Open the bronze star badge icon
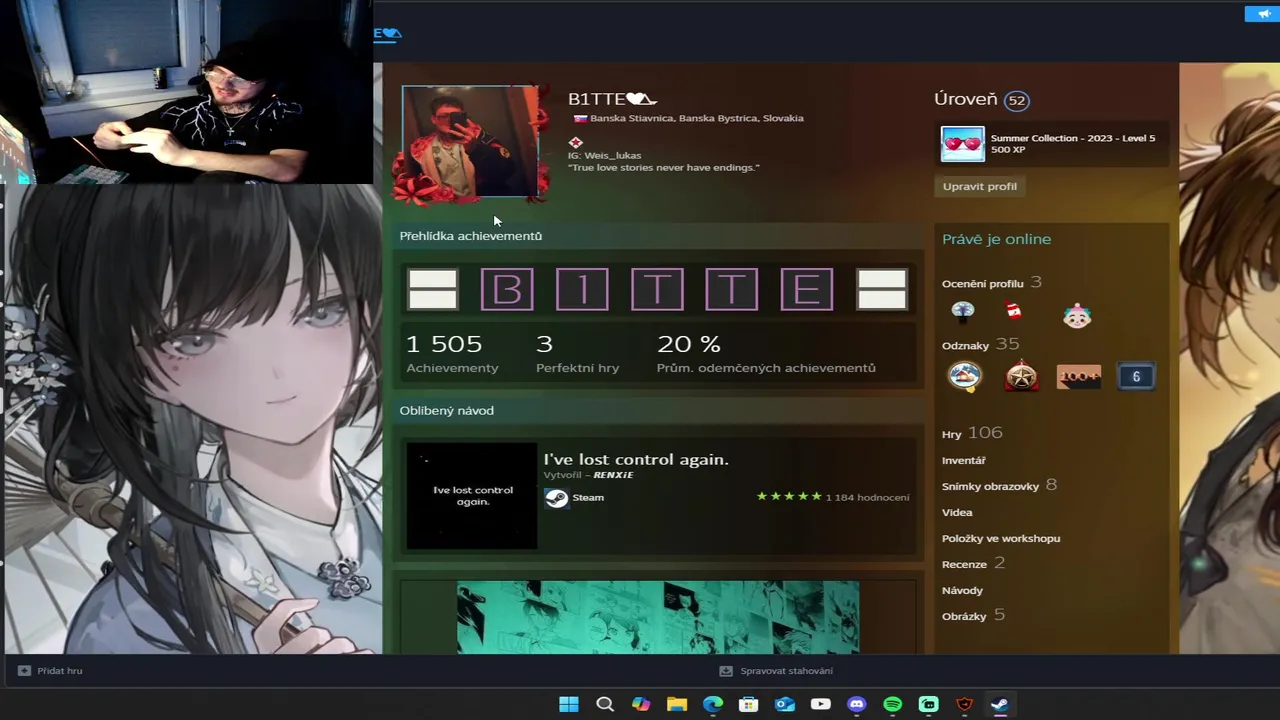The height and width of the screenshot is (720, 1280). (x=1021, y=376)
